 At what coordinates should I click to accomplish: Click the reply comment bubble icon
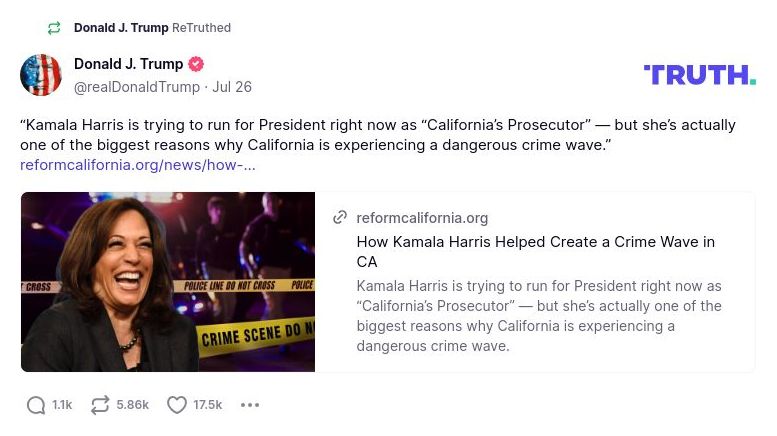point(36,405)
